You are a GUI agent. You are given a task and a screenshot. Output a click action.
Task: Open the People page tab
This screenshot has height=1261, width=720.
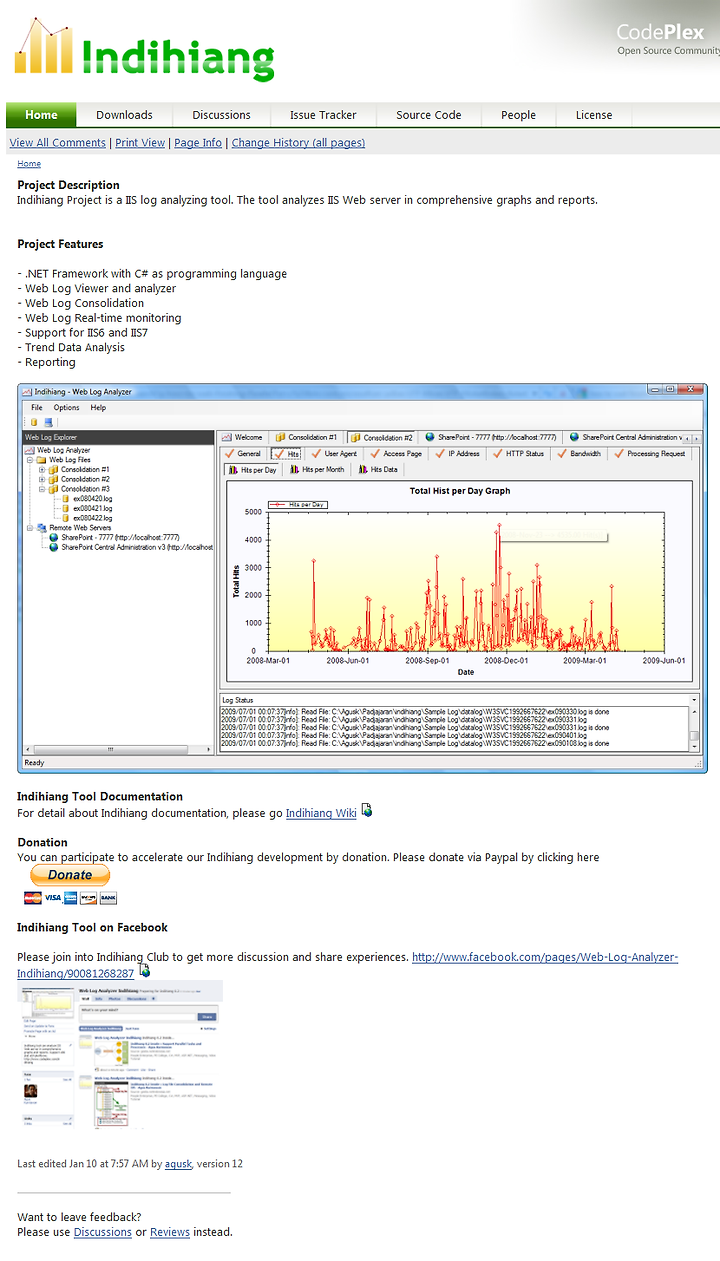click(x=518, y=115)
